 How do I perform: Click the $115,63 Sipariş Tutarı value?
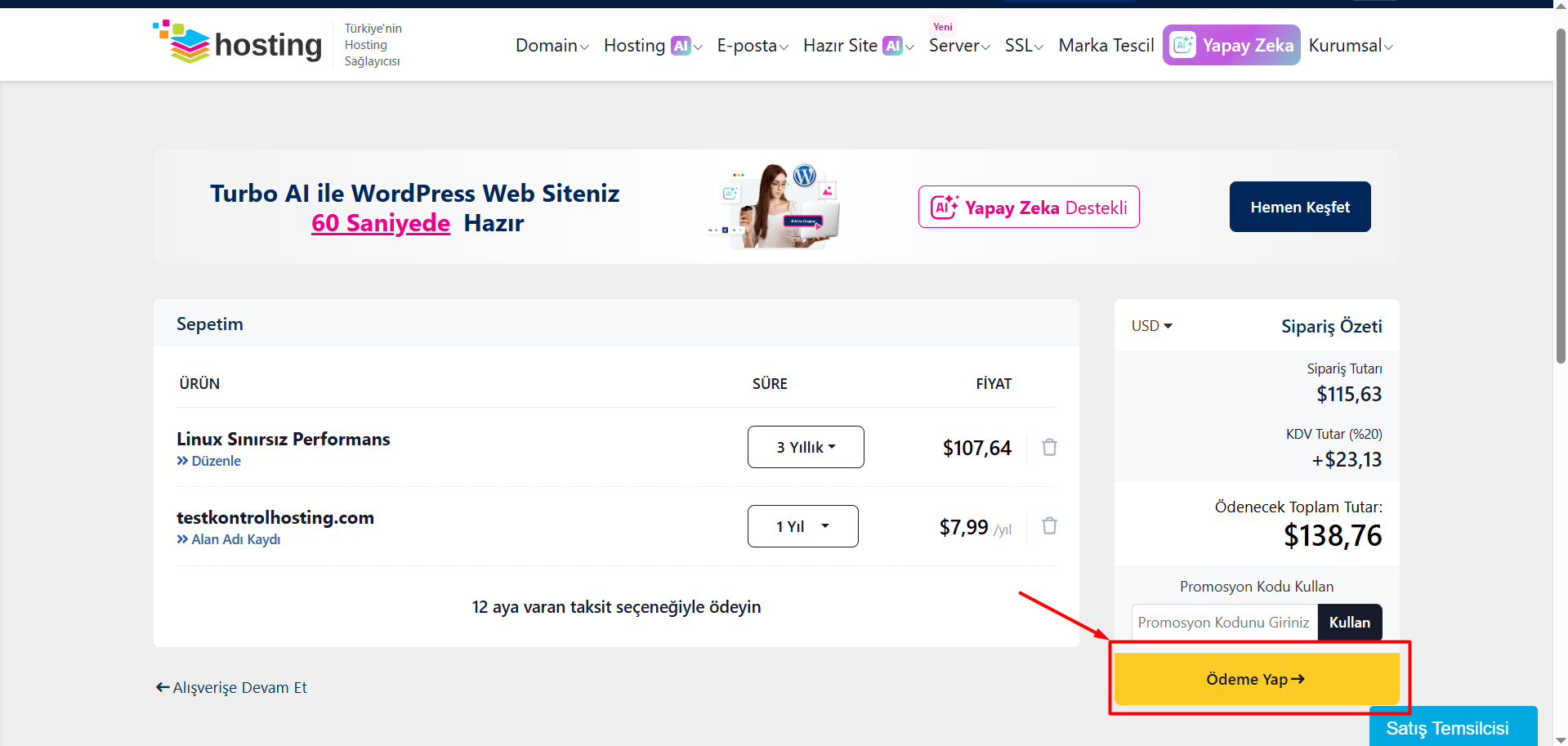coord(1349,395)
